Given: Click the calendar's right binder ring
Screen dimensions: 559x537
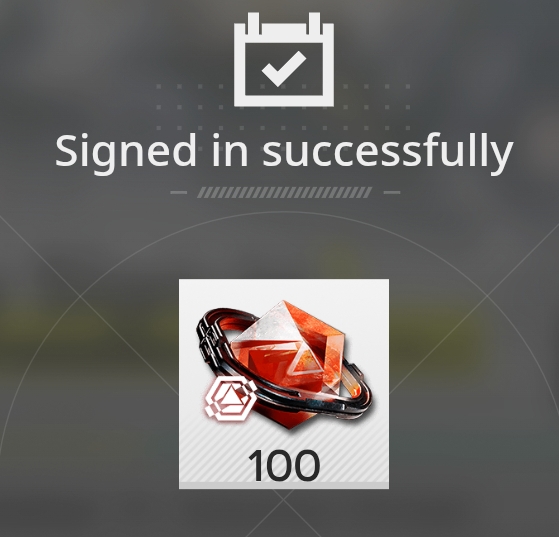Looking at the screenshot, I should tap(314, 23).
